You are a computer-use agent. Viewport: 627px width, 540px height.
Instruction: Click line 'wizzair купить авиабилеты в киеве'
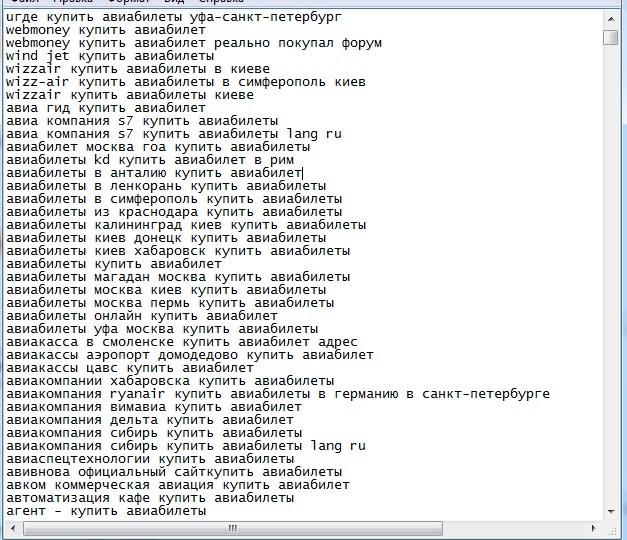click(x=138, y=69)
